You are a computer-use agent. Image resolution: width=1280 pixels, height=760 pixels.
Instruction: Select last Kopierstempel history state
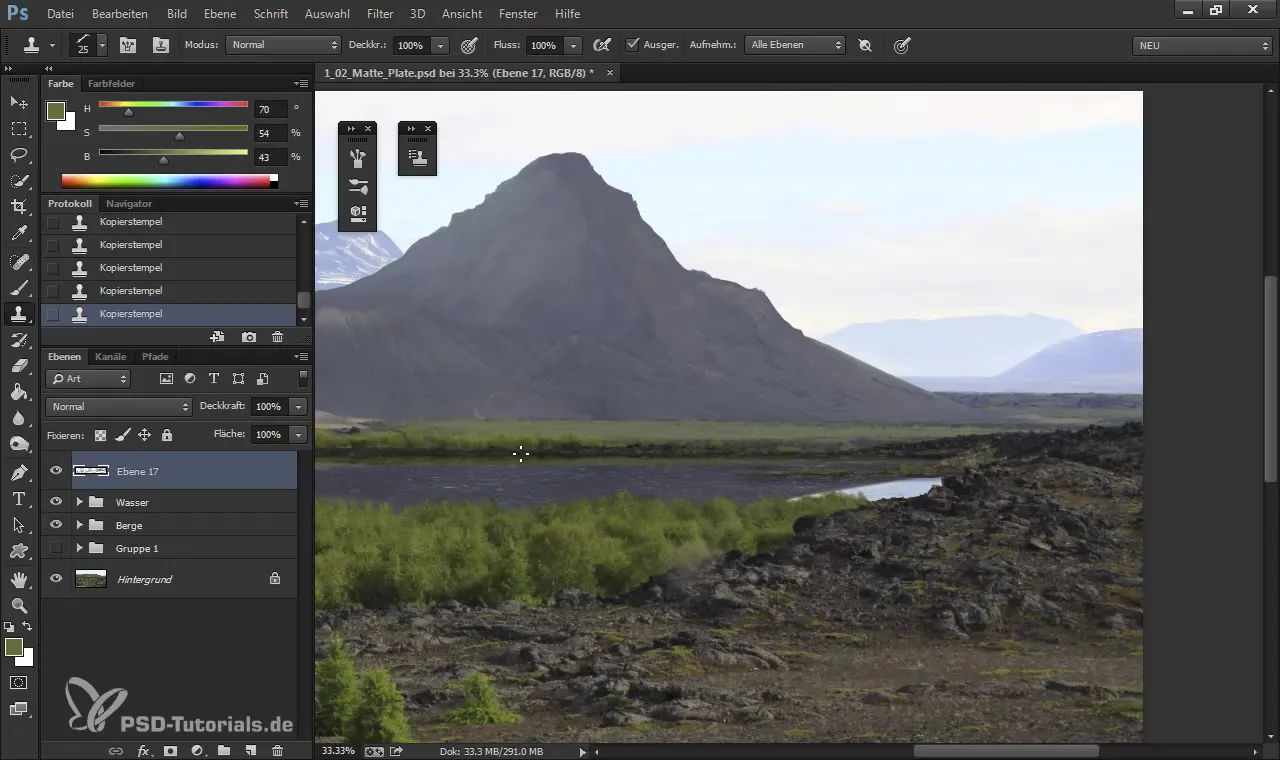click(x=170, y=314)
